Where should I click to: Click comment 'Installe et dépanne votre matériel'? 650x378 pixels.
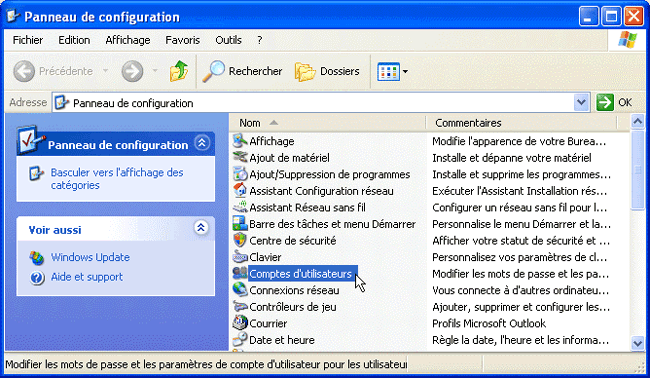click(512, 158)
